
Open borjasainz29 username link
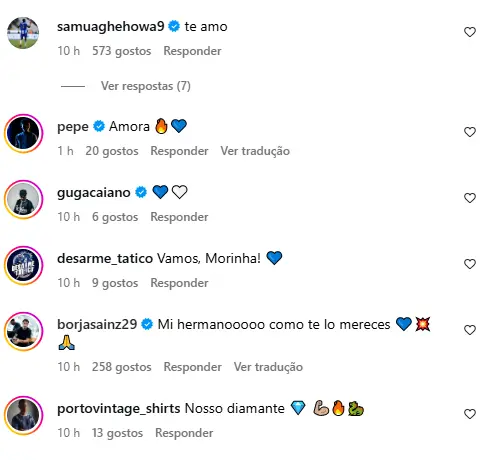[x=97, y=324]
